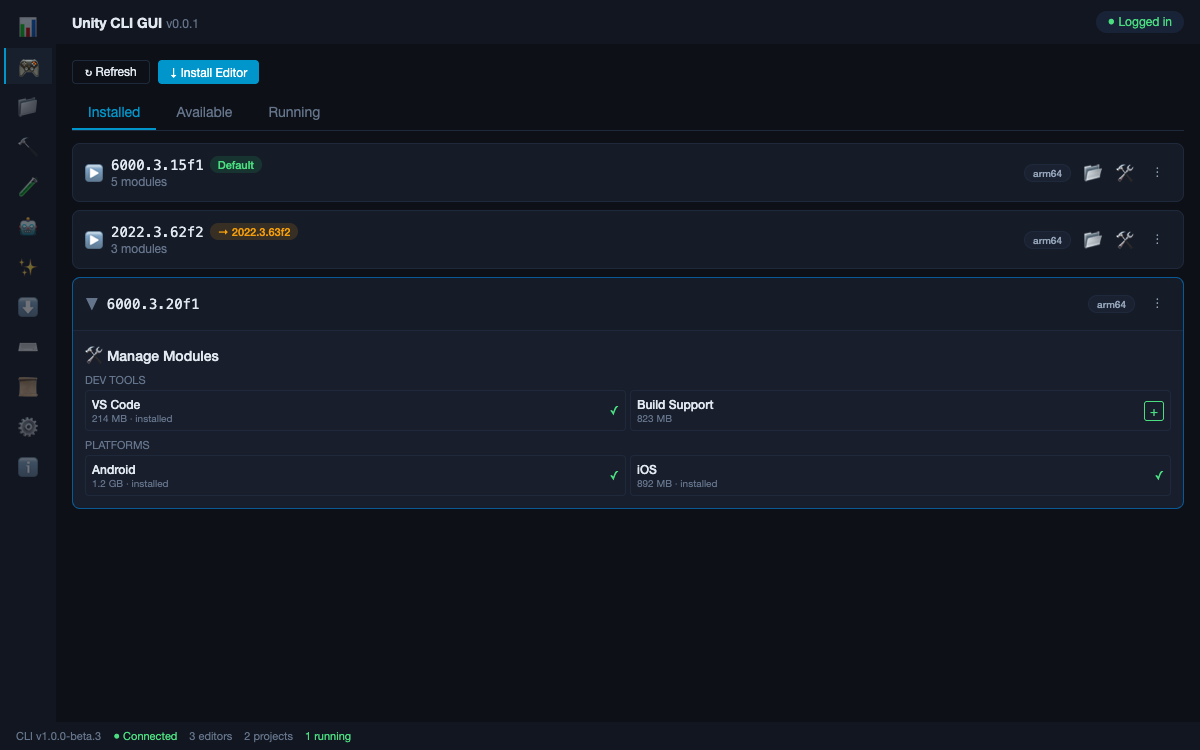
Task: Open the info sidebar icon
Action: click(x=28, y=467)
